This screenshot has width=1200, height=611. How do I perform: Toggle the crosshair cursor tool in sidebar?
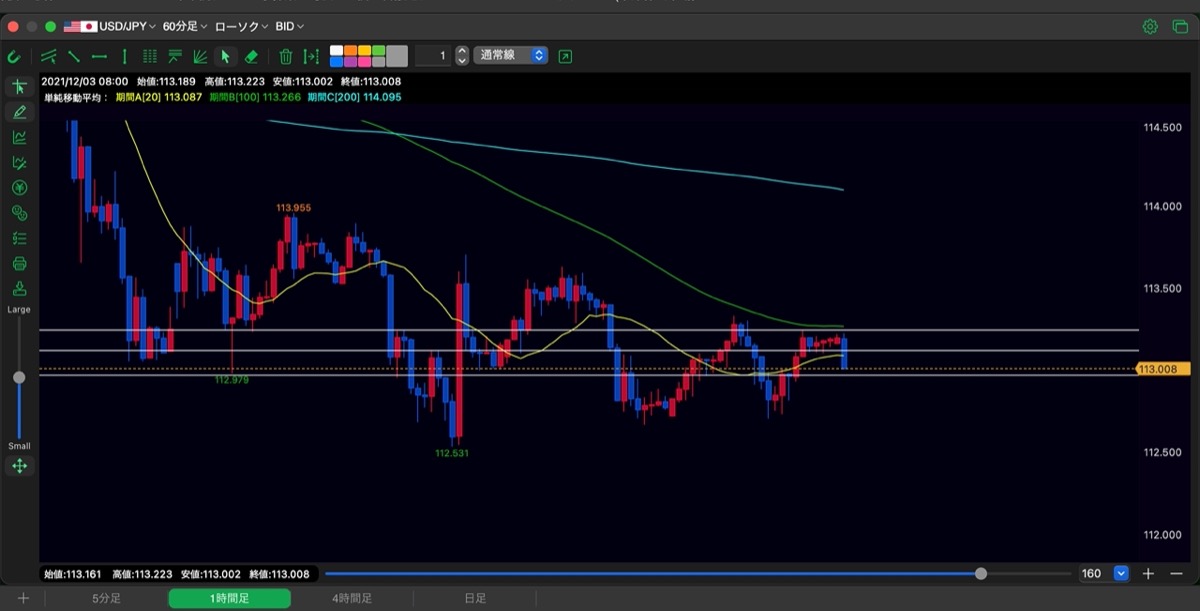tap(19, 87)
